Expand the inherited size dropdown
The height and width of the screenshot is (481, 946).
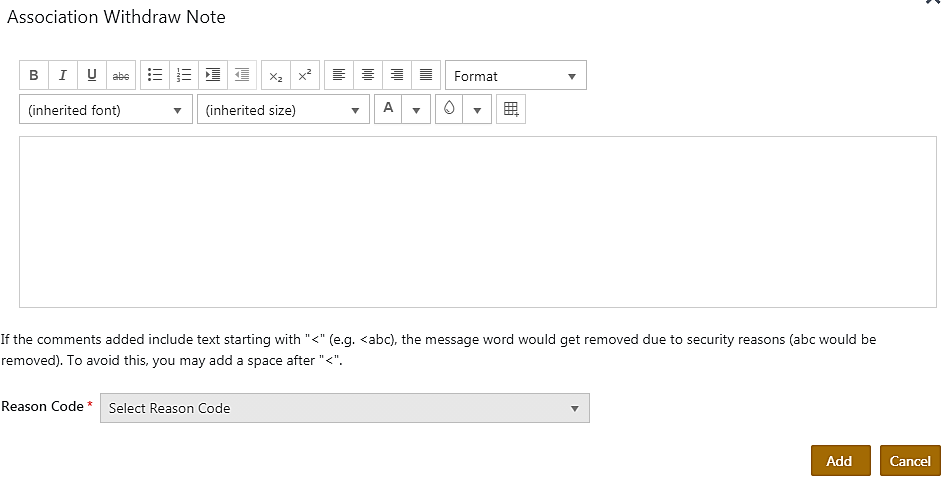tap(284, 110)
